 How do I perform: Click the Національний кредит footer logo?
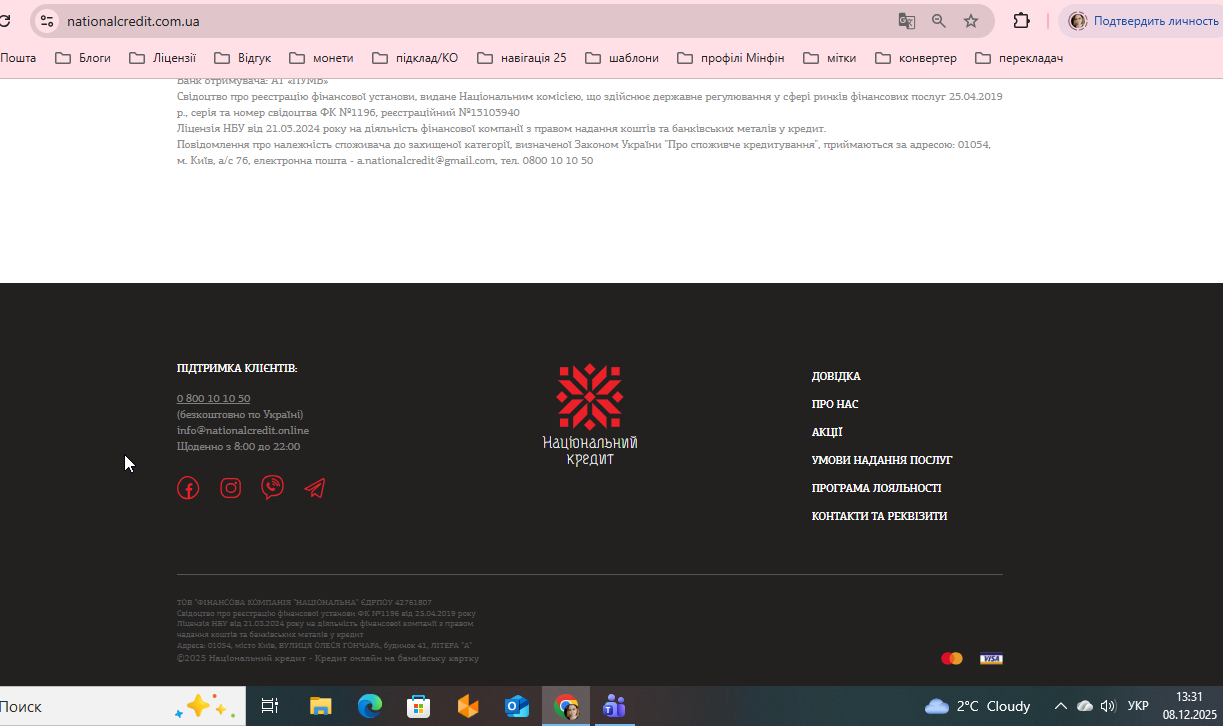click(590, 414)
